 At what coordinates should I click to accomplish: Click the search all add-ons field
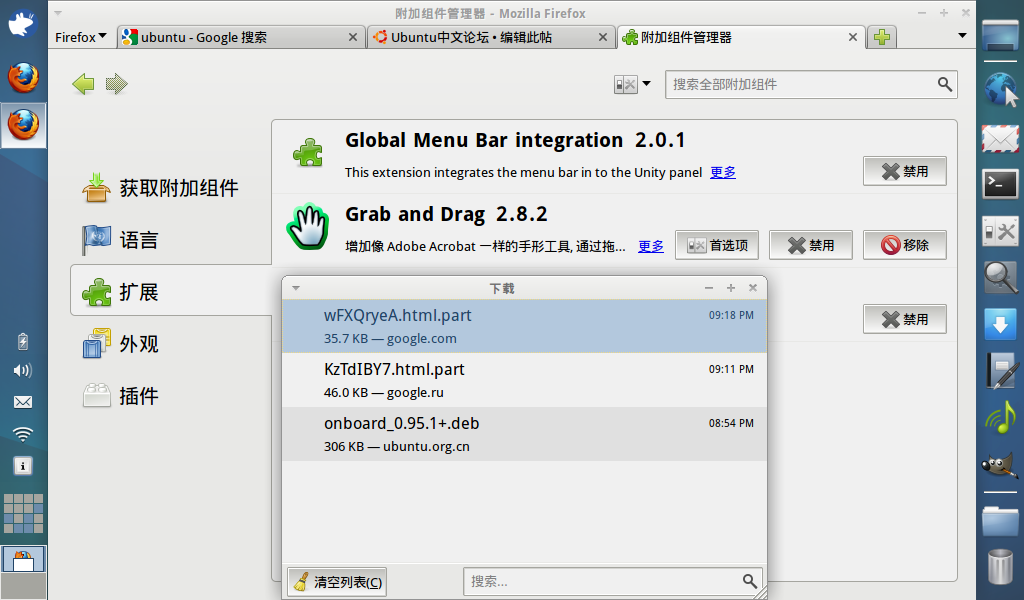click(x=811, y=84)
